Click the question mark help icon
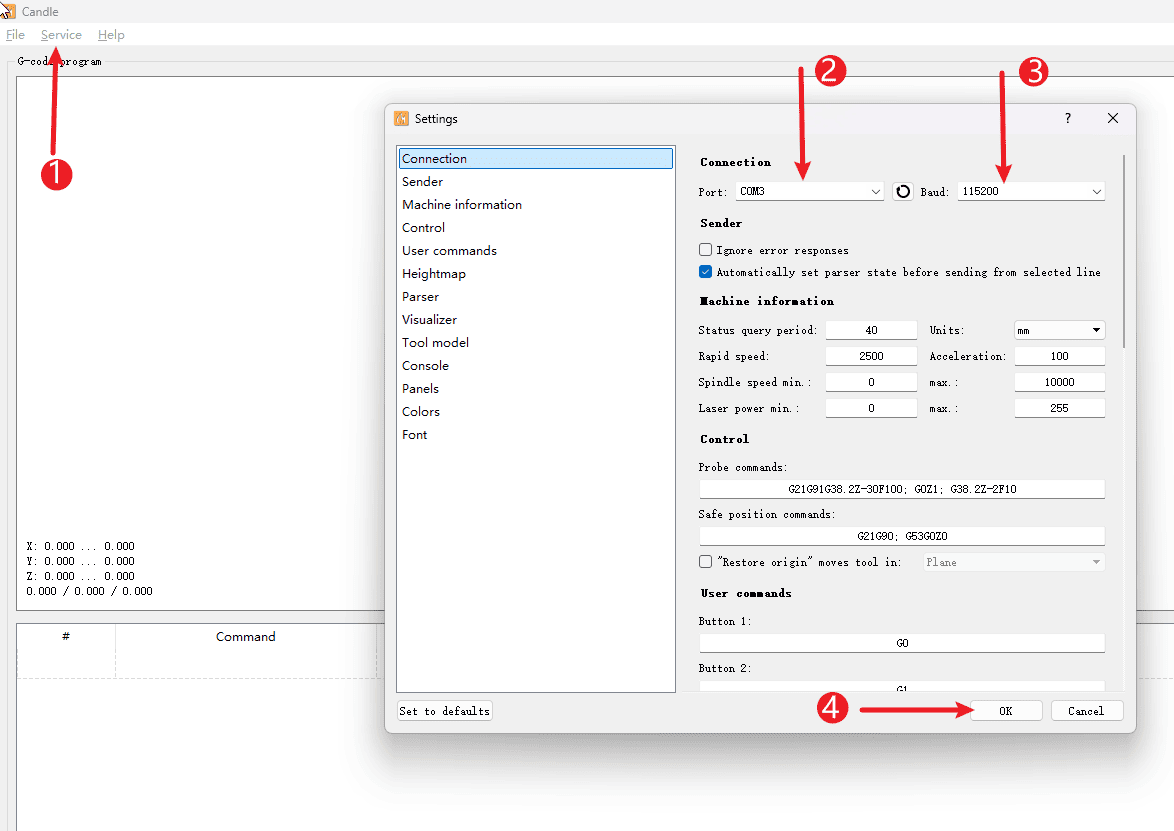 coord(1067,118)
